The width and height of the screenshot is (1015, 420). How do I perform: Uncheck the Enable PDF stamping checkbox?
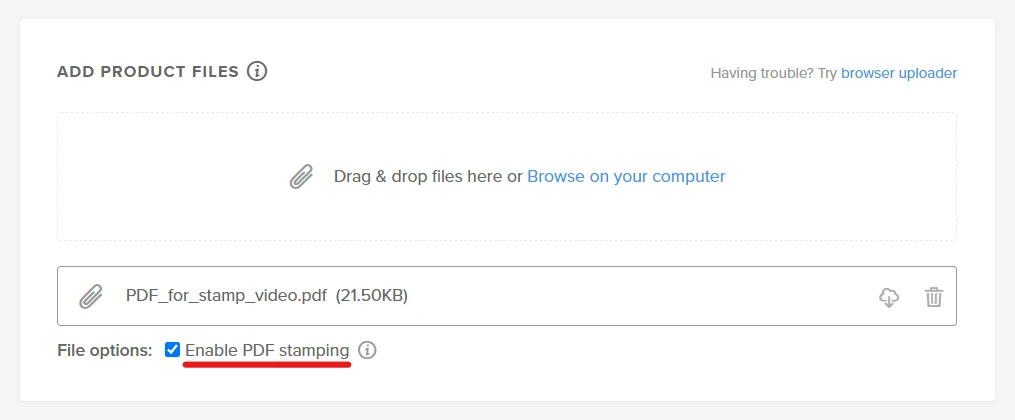coord(173,350)
